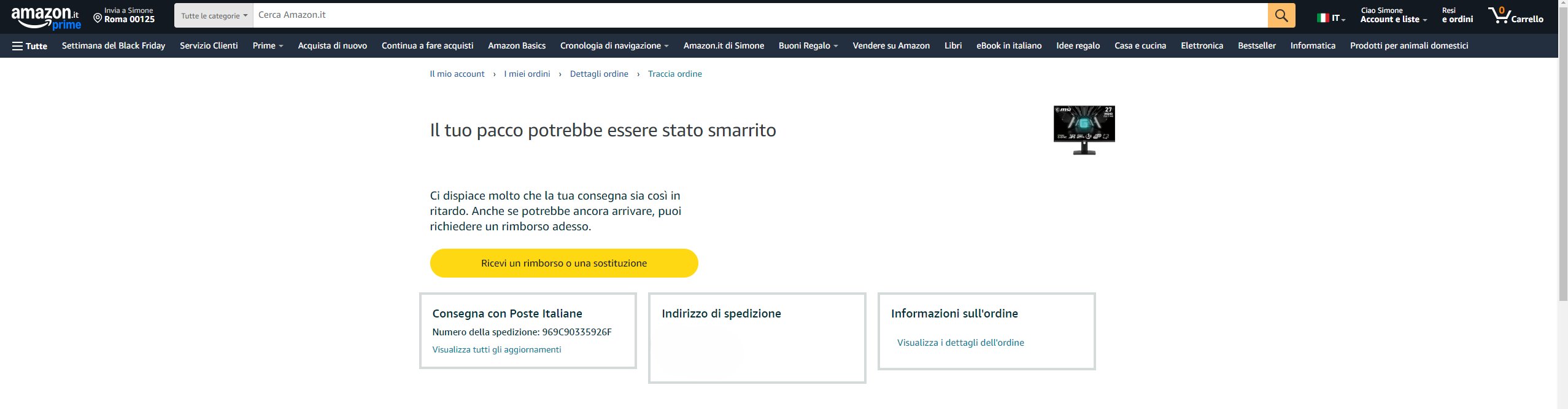The image size is (1568, 409).
Task: Open Account e liste menu
Action: [1393, 15]
